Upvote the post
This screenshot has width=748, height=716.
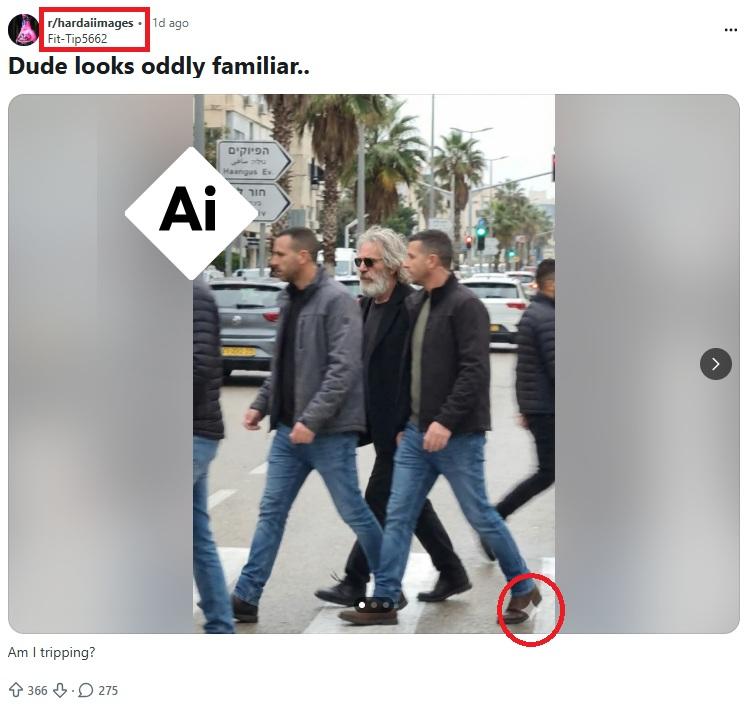pos(16,690)
